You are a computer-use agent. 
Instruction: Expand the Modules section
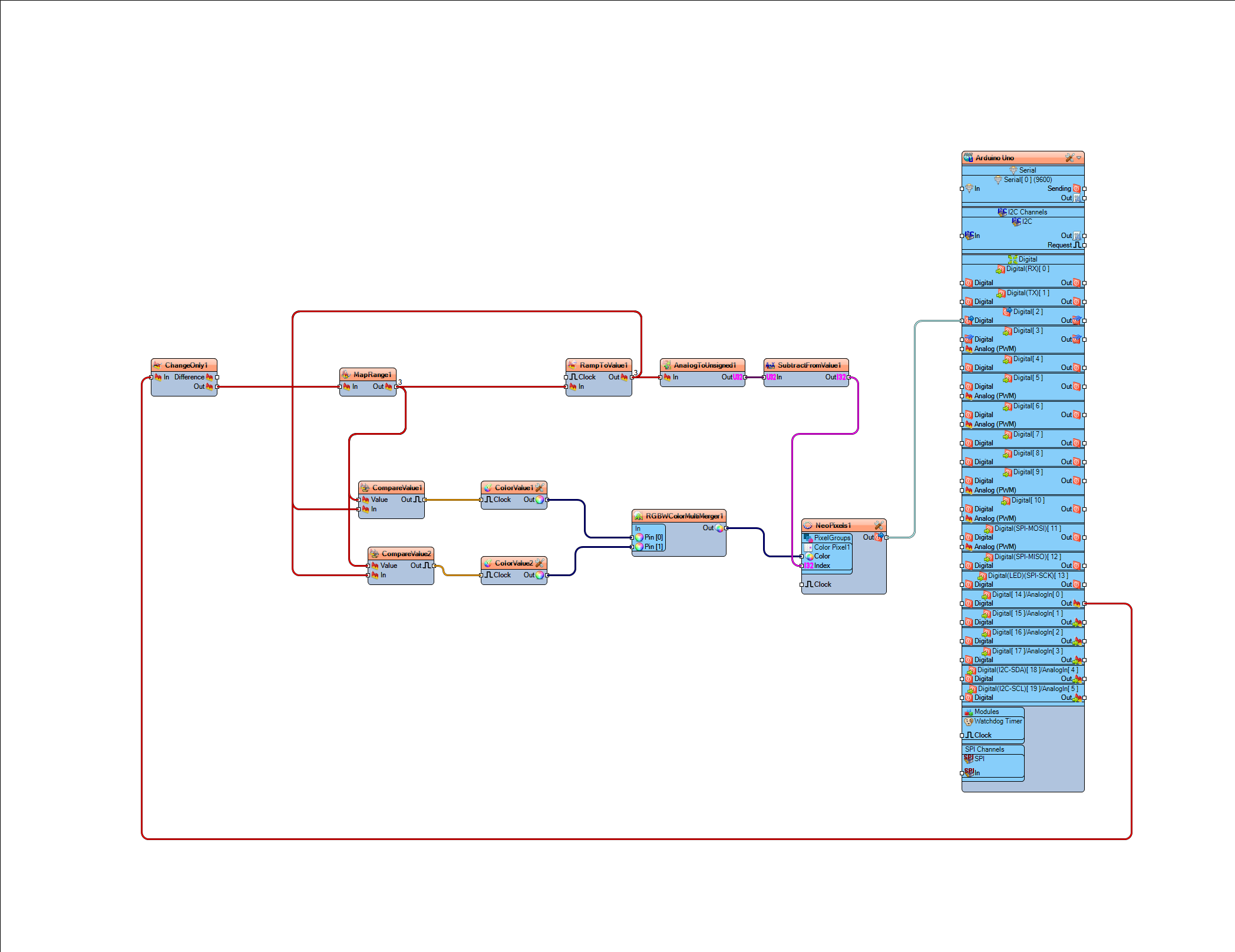coord(990,711)
